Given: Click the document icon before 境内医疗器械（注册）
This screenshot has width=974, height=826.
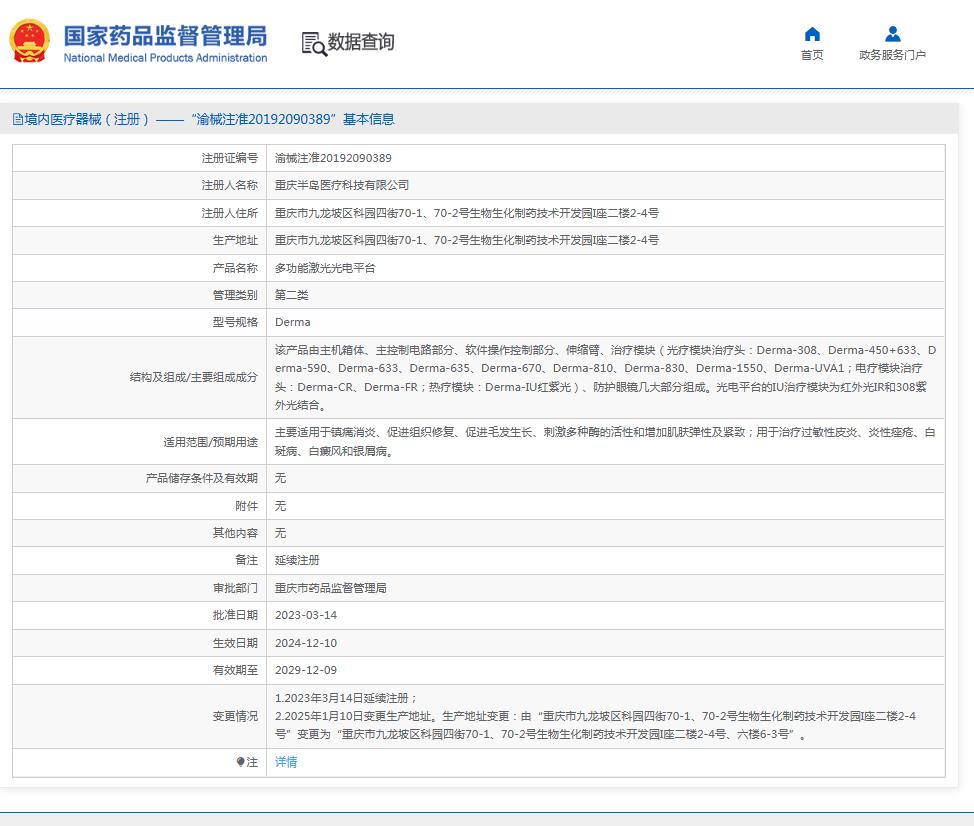Looking at the screenshot, I should [17, 118].
